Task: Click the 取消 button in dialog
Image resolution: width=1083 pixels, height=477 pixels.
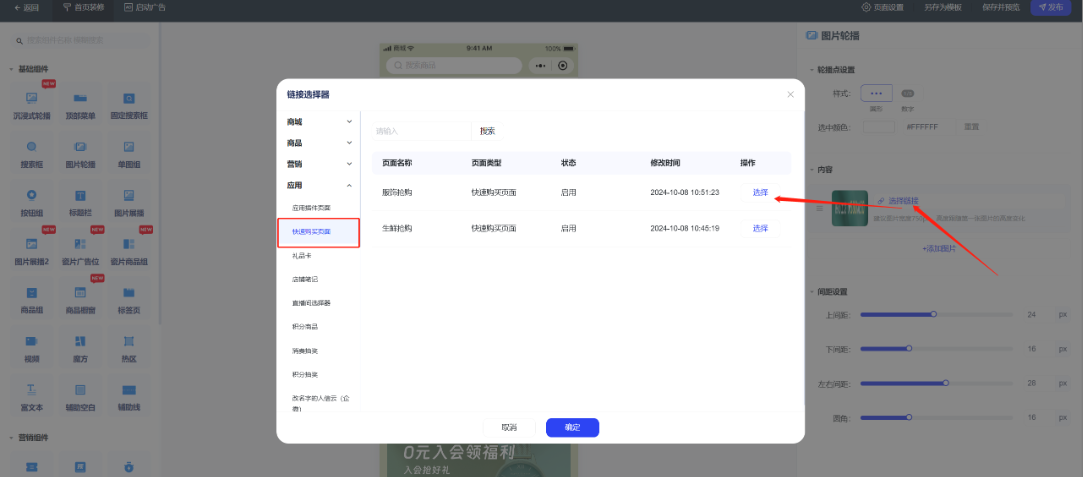Action: [x=509, y=428]
